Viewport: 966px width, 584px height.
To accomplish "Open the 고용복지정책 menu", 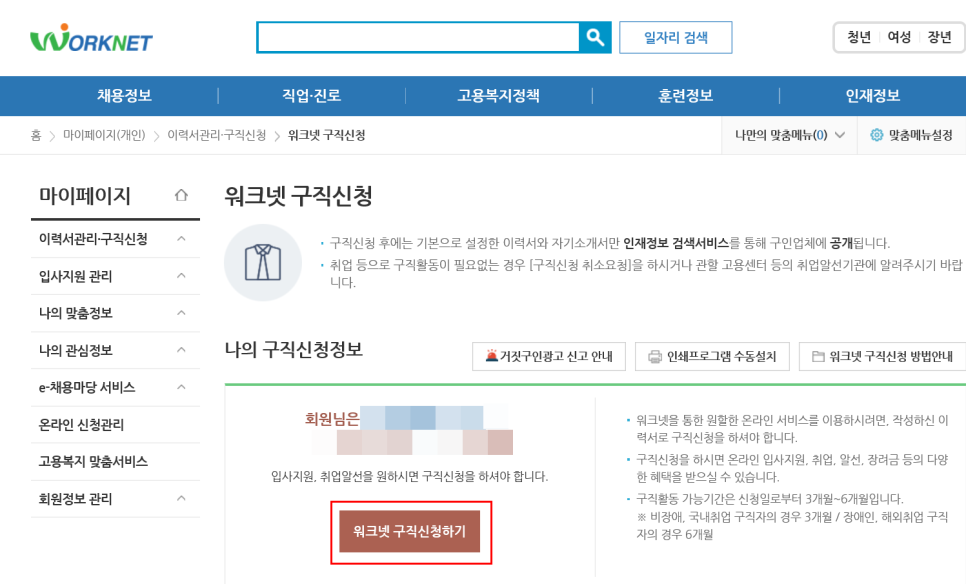I will coord(498,95).
